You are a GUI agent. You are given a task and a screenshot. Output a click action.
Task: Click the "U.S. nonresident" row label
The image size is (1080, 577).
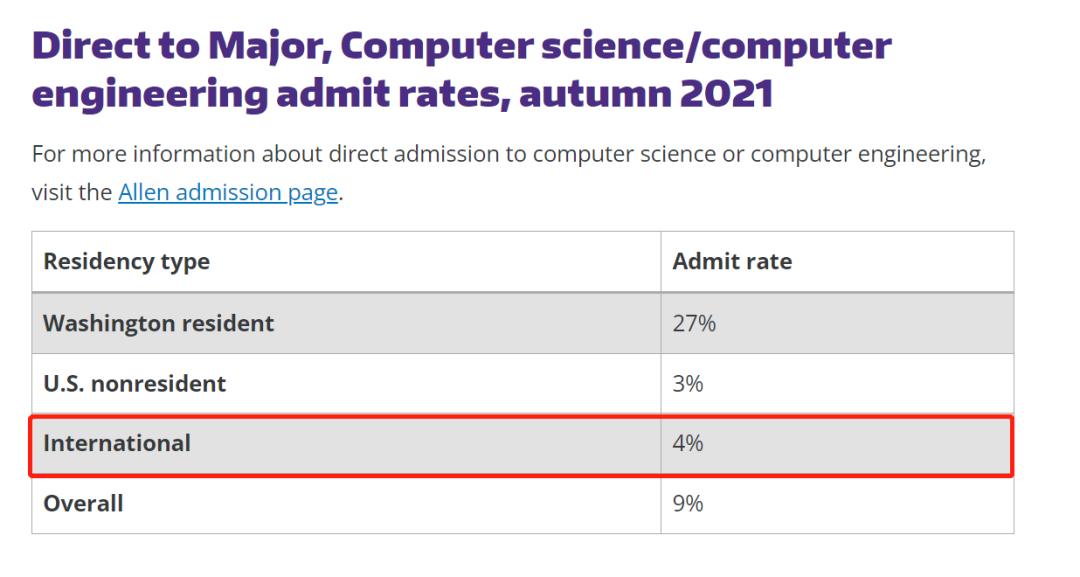coord(135,383)
